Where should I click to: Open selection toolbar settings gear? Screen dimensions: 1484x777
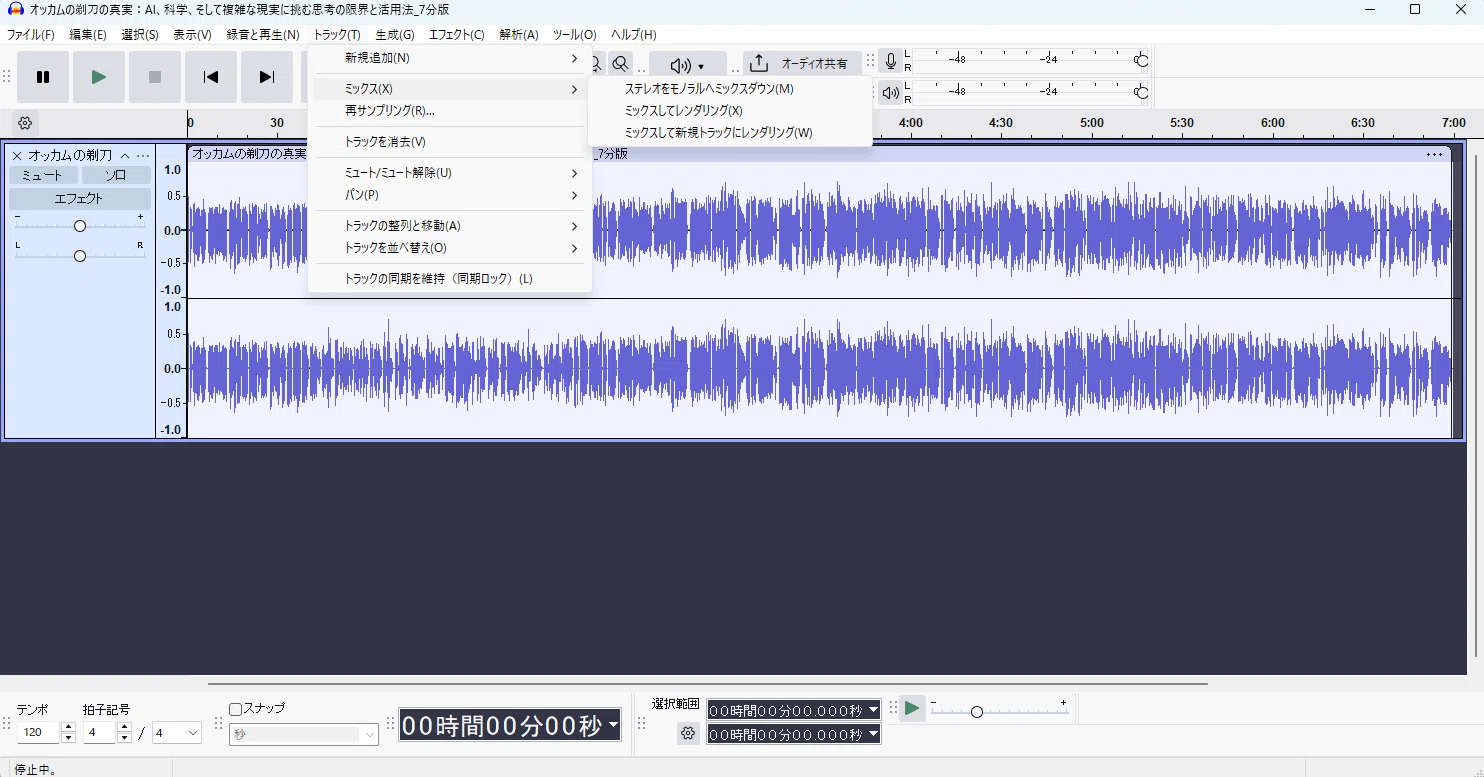[x=688, y=734]
